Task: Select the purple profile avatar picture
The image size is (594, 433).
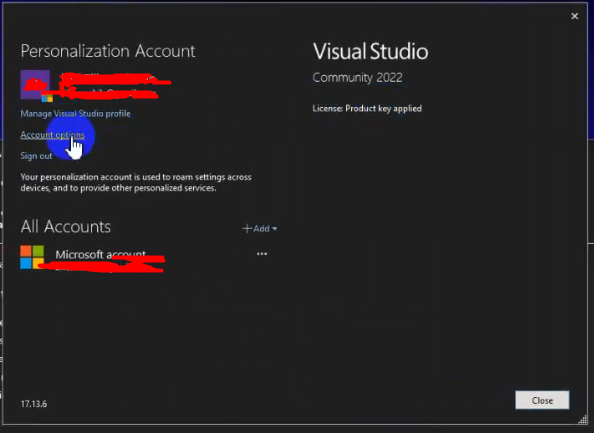Action: tap(35, 84)
